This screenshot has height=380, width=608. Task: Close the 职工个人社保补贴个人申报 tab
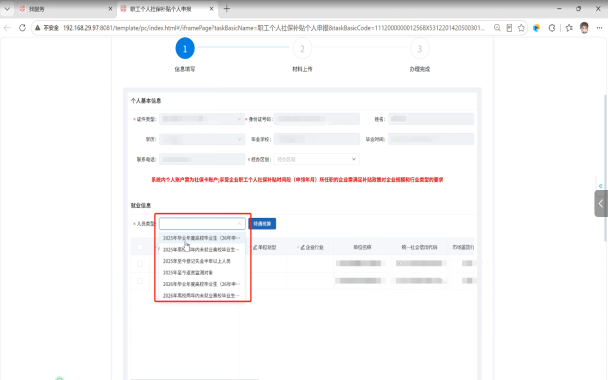(211, 9)
